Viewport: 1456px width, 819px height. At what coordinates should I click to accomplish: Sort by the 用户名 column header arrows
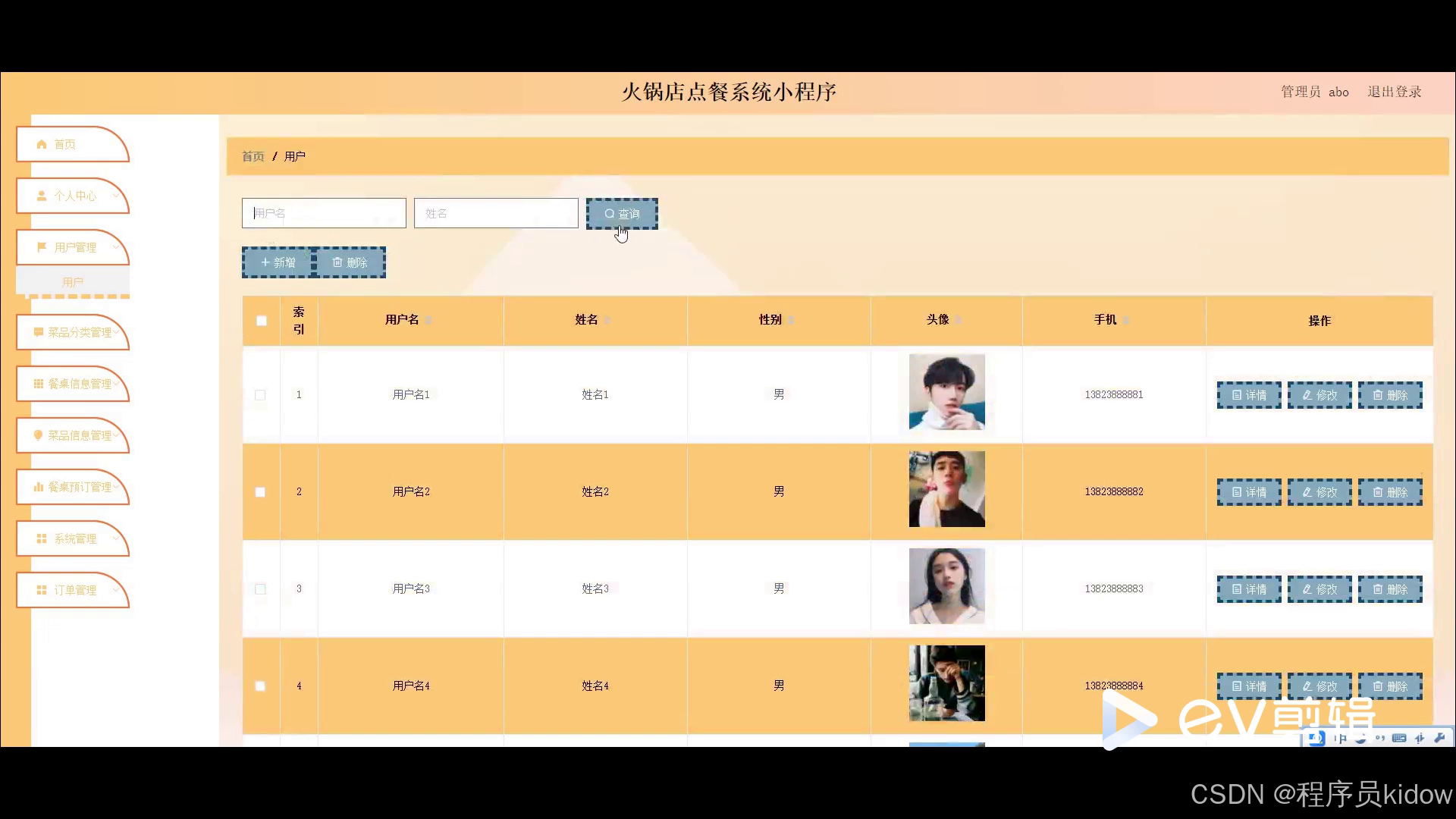coord(428,320)
